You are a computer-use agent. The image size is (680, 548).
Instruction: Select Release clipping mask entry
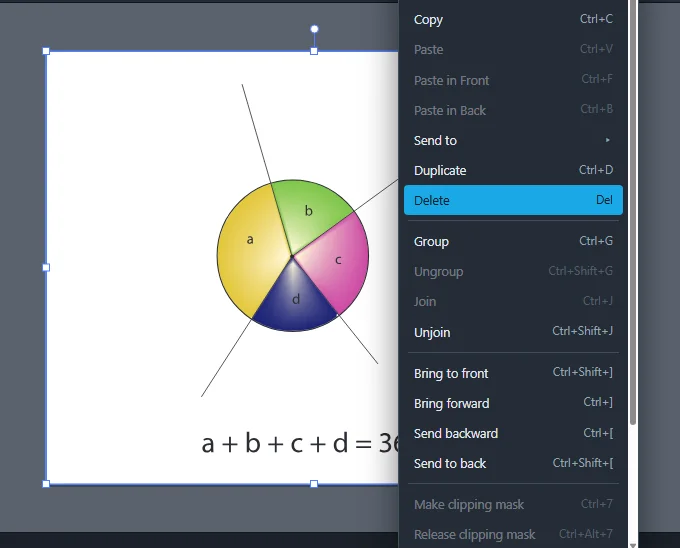[x=513, y=535]
